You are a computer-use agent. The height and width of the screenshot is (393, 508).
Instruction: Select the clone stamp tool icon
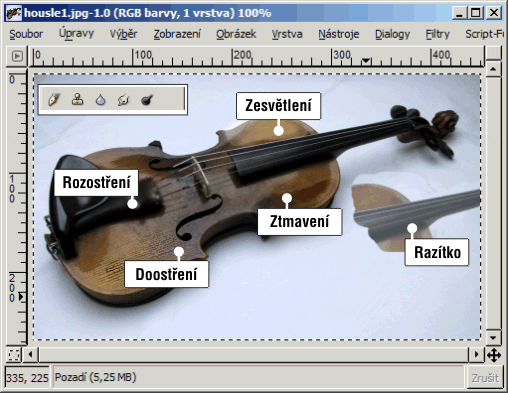[77, 99]
